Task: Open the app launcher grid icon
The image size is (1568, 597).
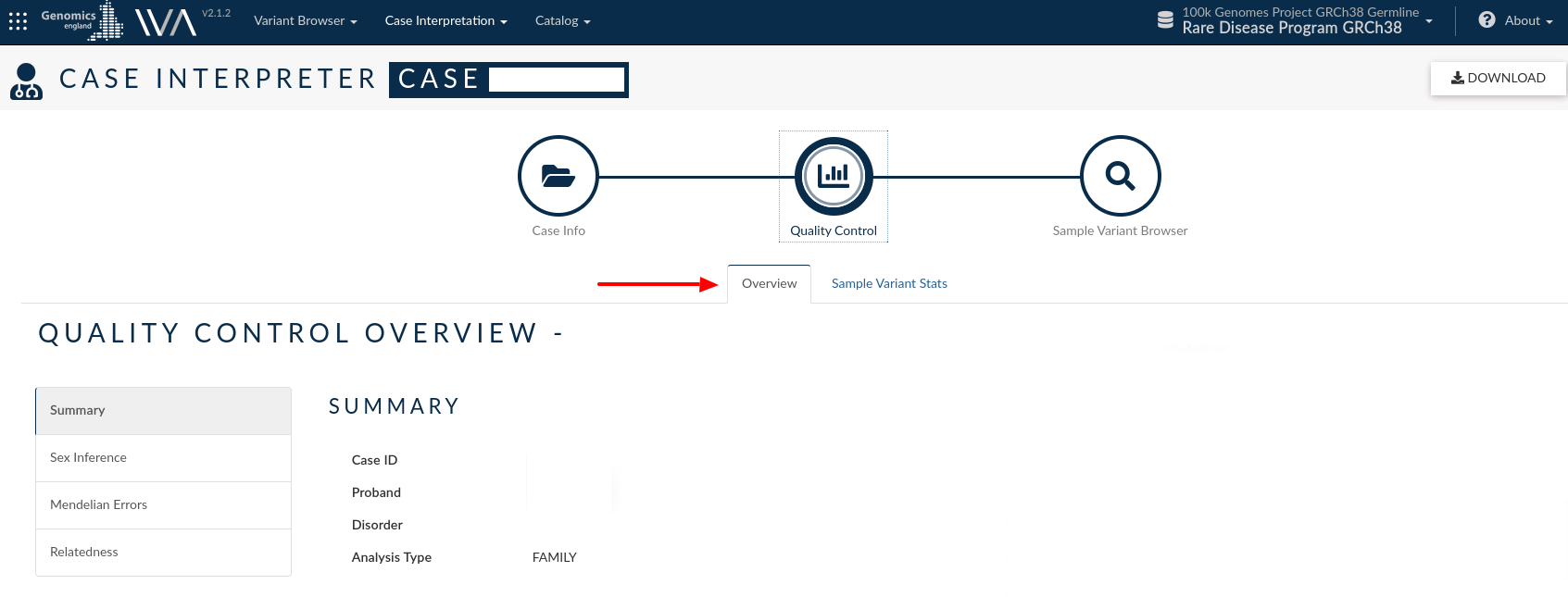Action: pyautogui.click(x=18, y=20)
